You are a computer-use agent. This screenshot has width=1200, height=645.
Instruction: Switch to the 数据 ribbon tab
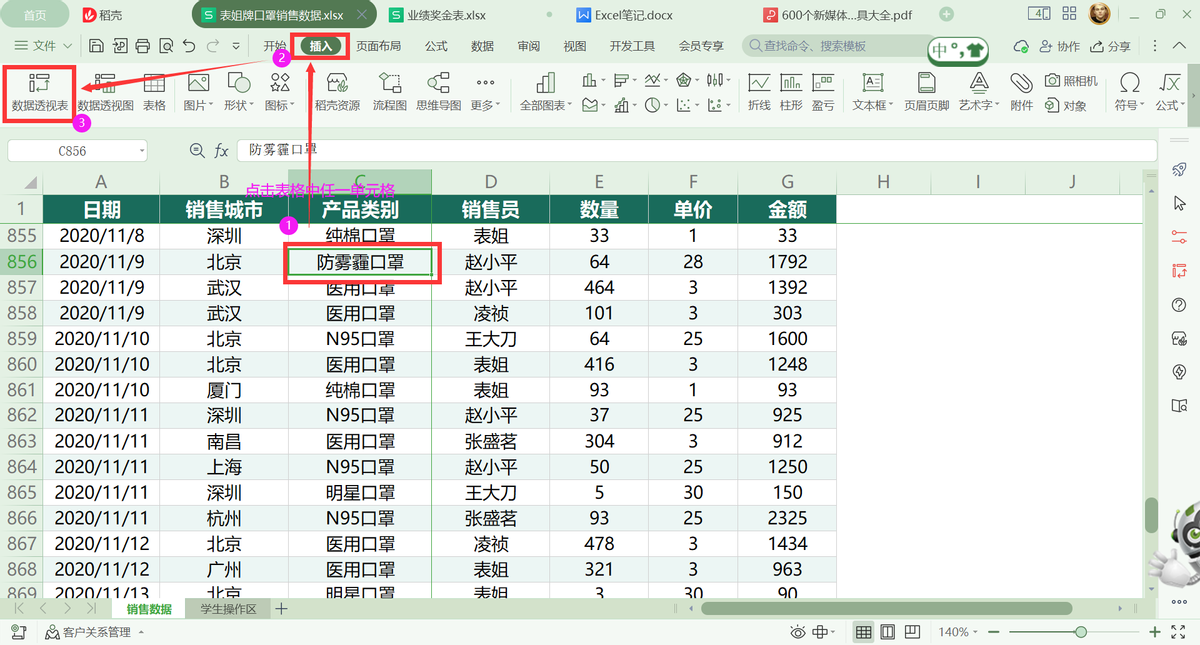pyautogui.click(x=482, y=46)
